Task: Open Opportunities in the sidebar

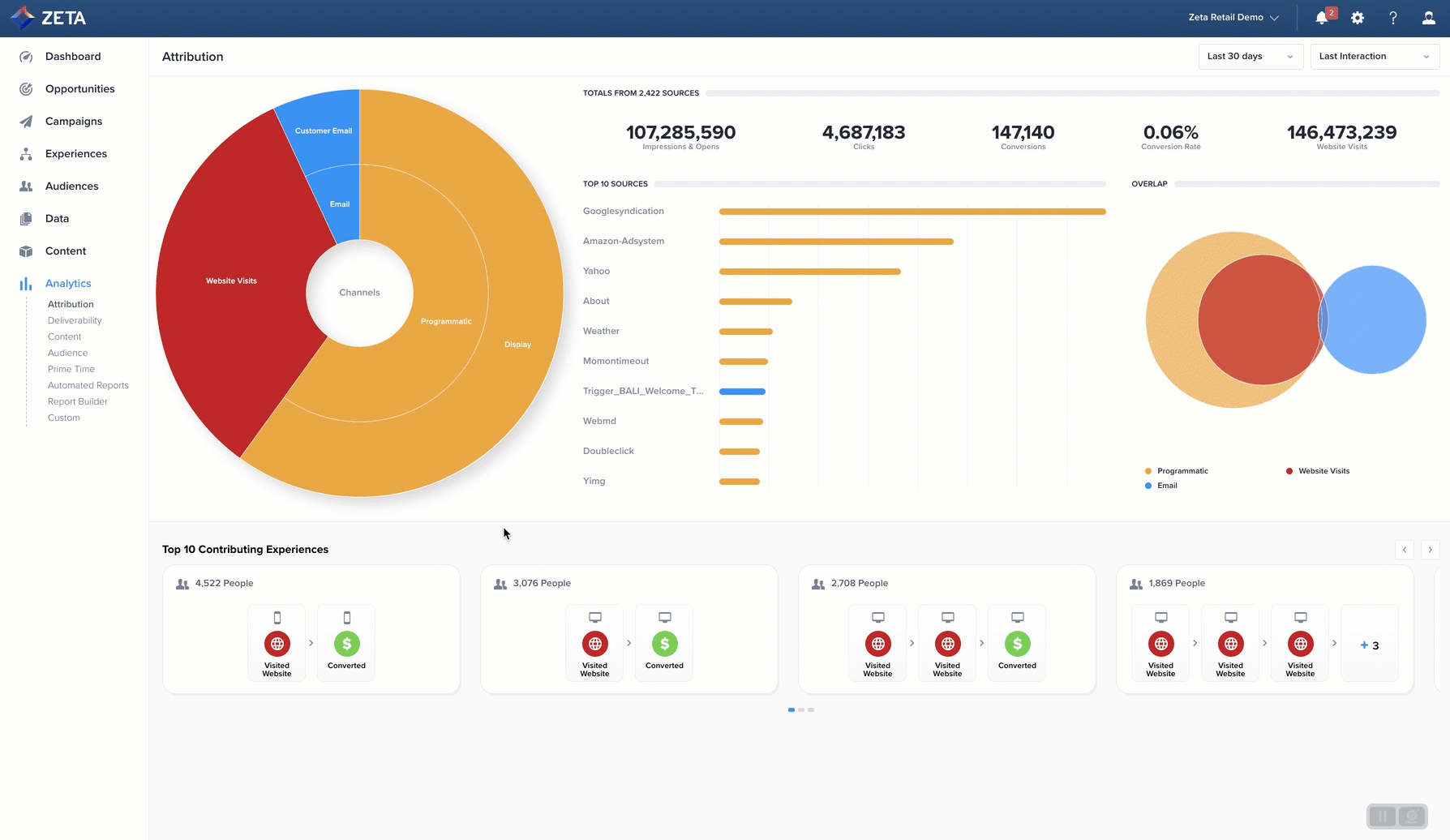Action: point(79,89)
